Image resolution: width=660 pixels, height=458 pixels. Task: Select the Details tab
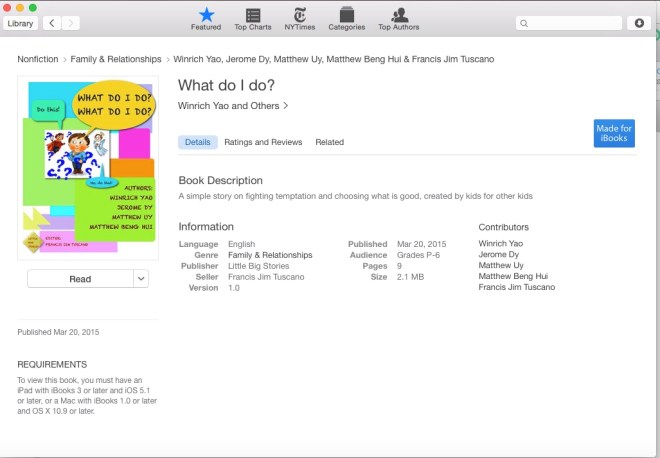tap(198, 142)
